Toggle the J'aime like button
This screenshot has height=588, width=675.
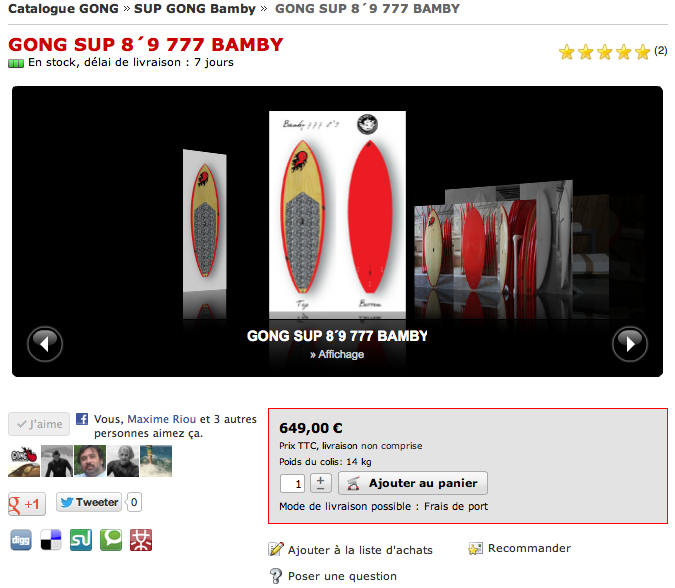click(39, 424)
